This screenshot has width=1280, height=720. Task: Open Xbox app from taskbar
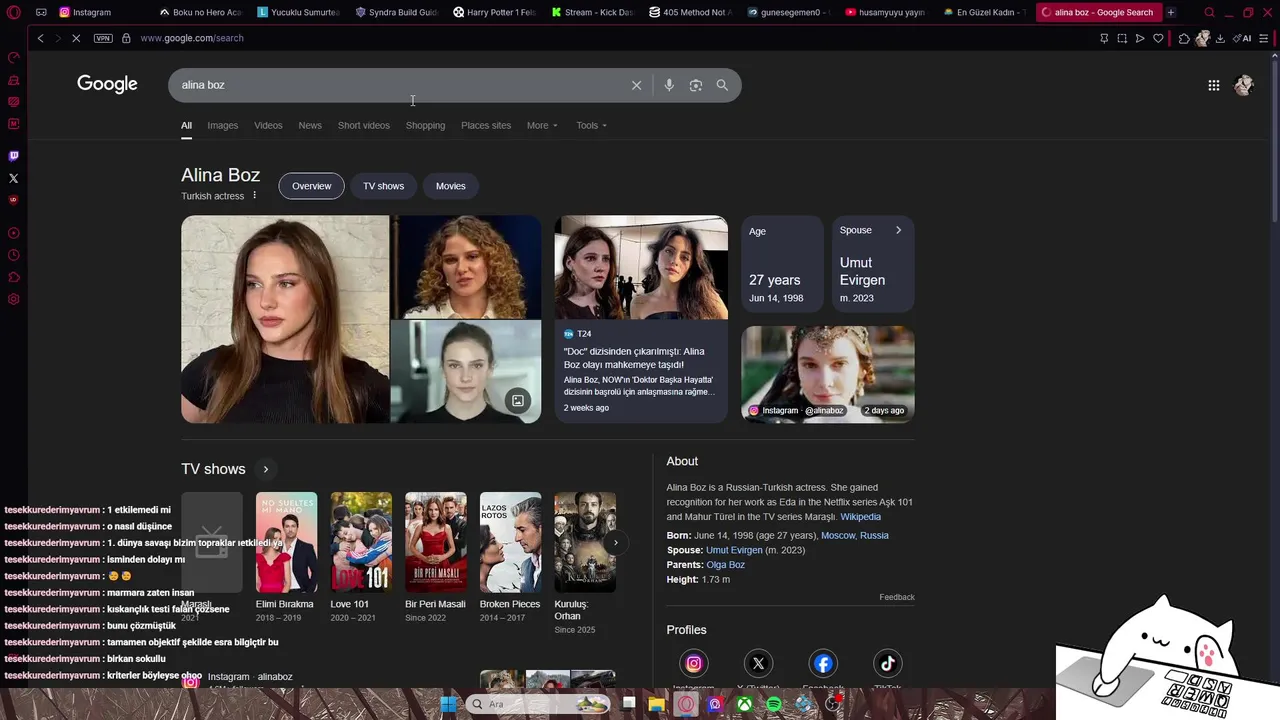click(x=745, y=704)
